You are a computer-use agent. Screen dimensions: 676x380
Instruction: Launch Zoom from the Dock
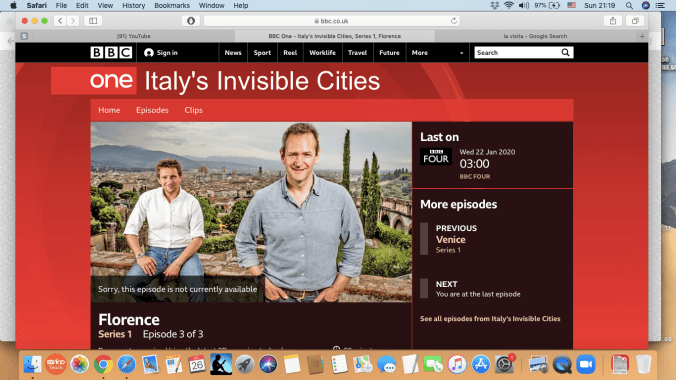coord(586,364)
